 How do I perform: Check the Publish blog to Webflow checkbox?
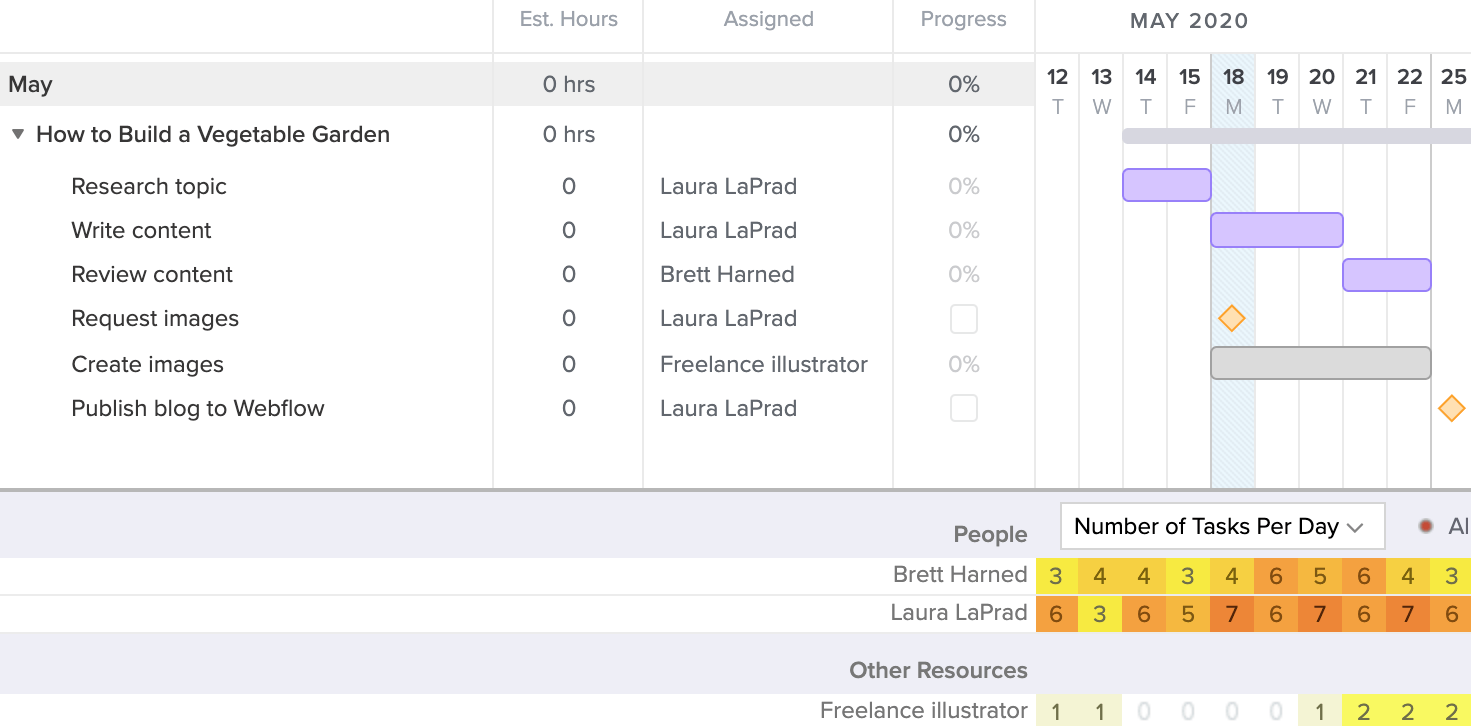[x=963, y=408]
